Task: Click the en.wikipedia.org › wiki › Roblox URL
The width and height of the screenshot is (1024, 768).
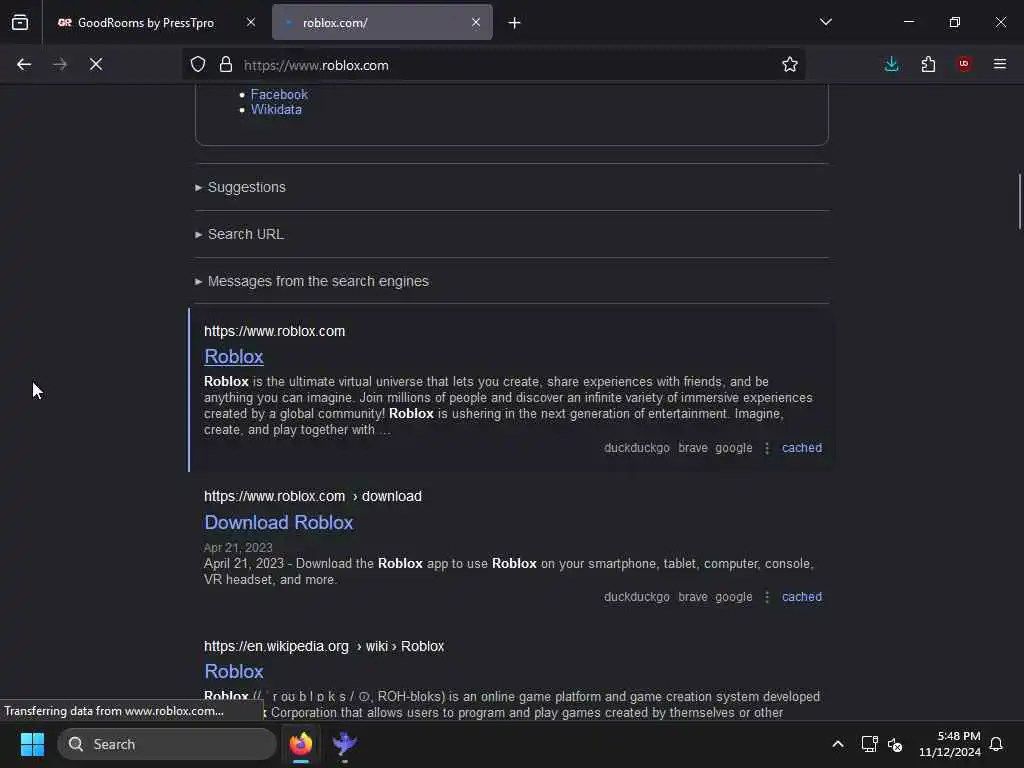Action: pyautogui.click(x=324, y=647)
